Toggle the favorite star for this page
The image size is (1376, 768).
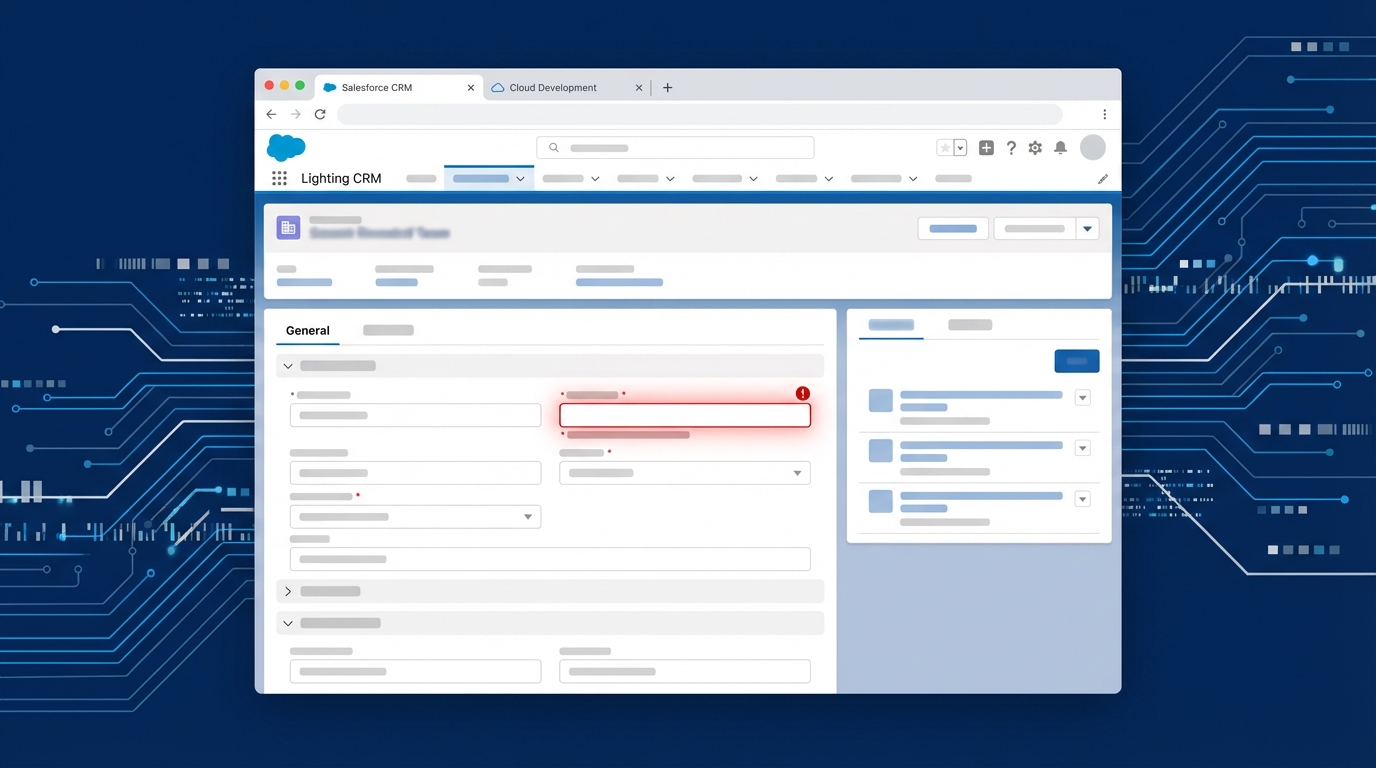point(943,147)
